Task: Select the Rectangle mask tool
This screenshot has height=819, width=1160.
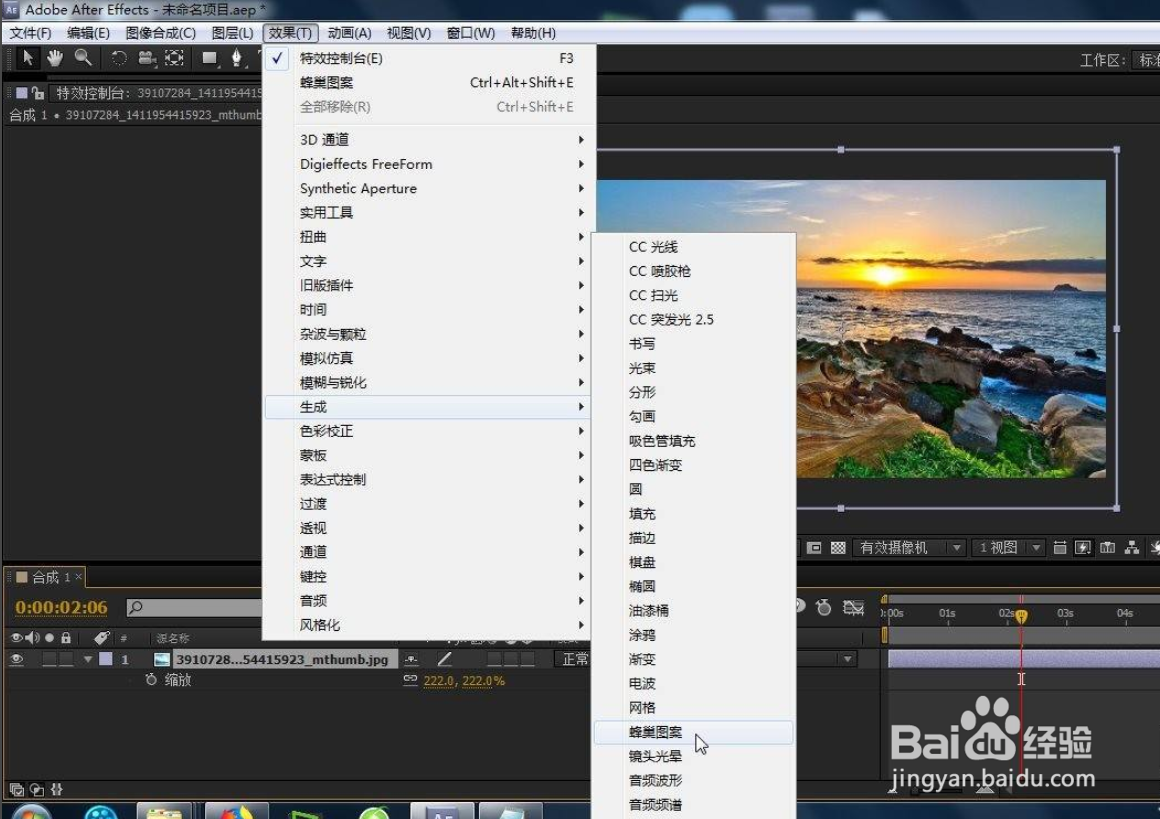Action: (x=210, y=58)
